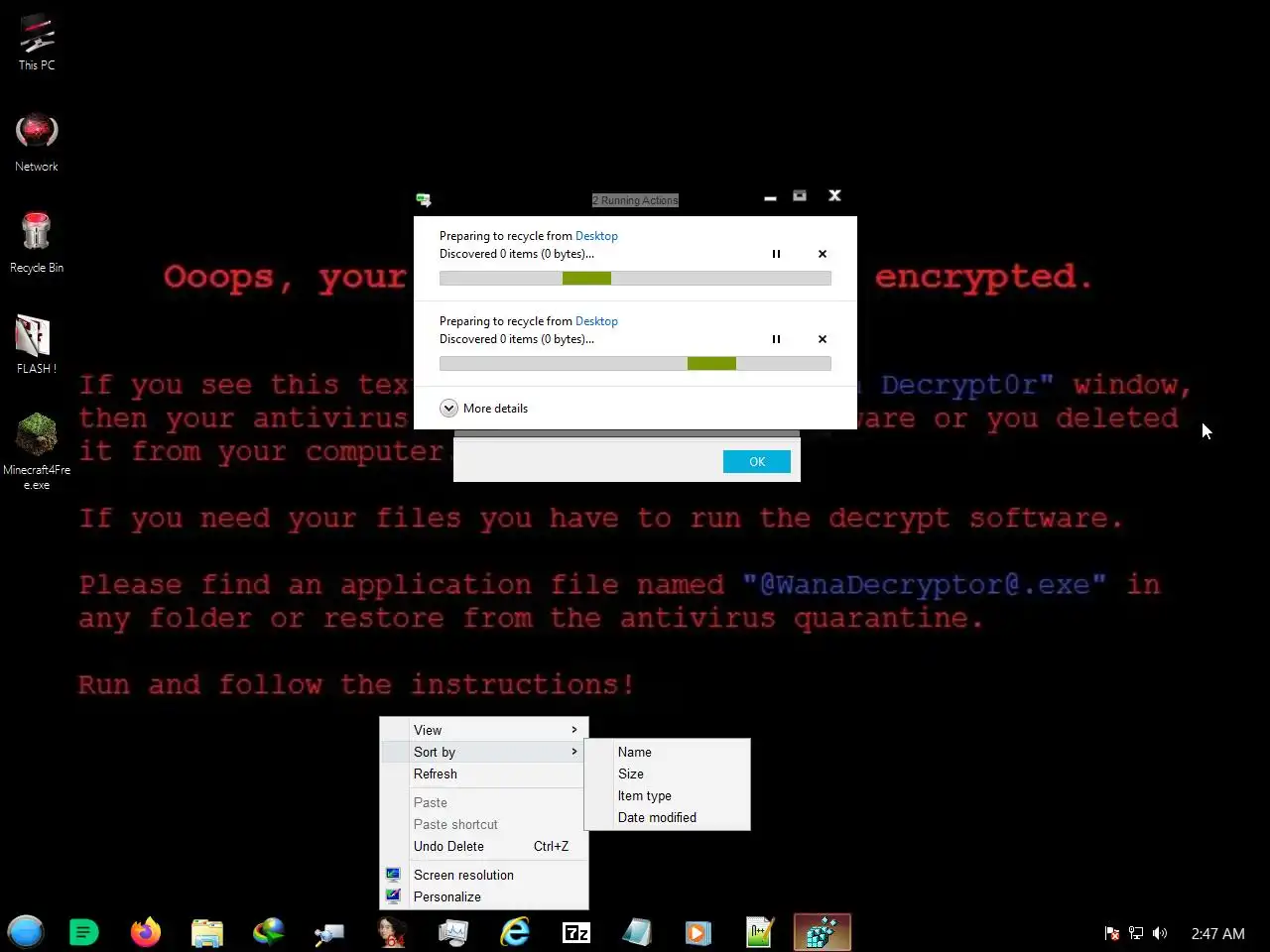Open the Action Center flag tray icon

1112,933
